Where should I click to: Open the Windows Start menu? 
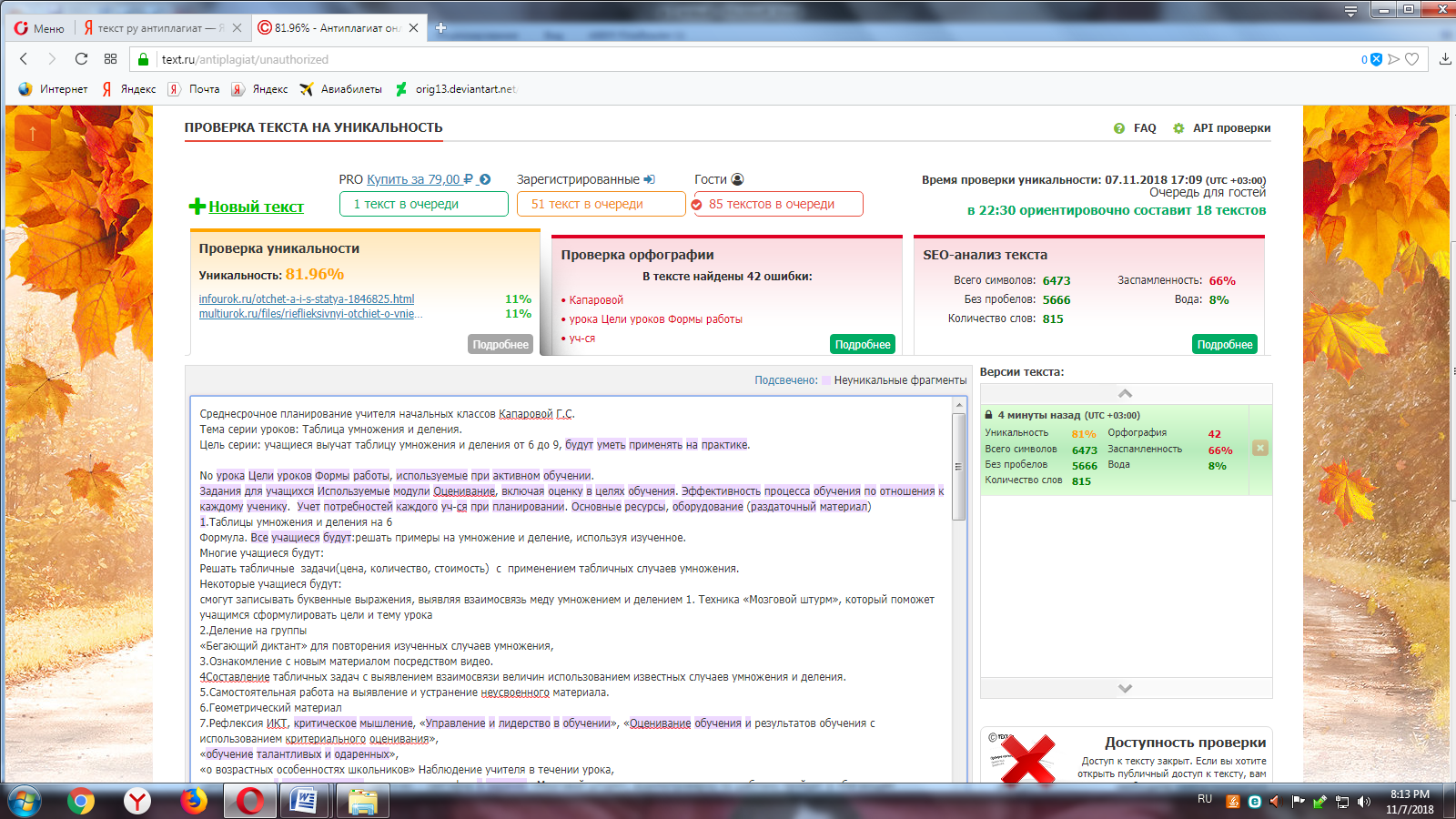tap(24, 801)
